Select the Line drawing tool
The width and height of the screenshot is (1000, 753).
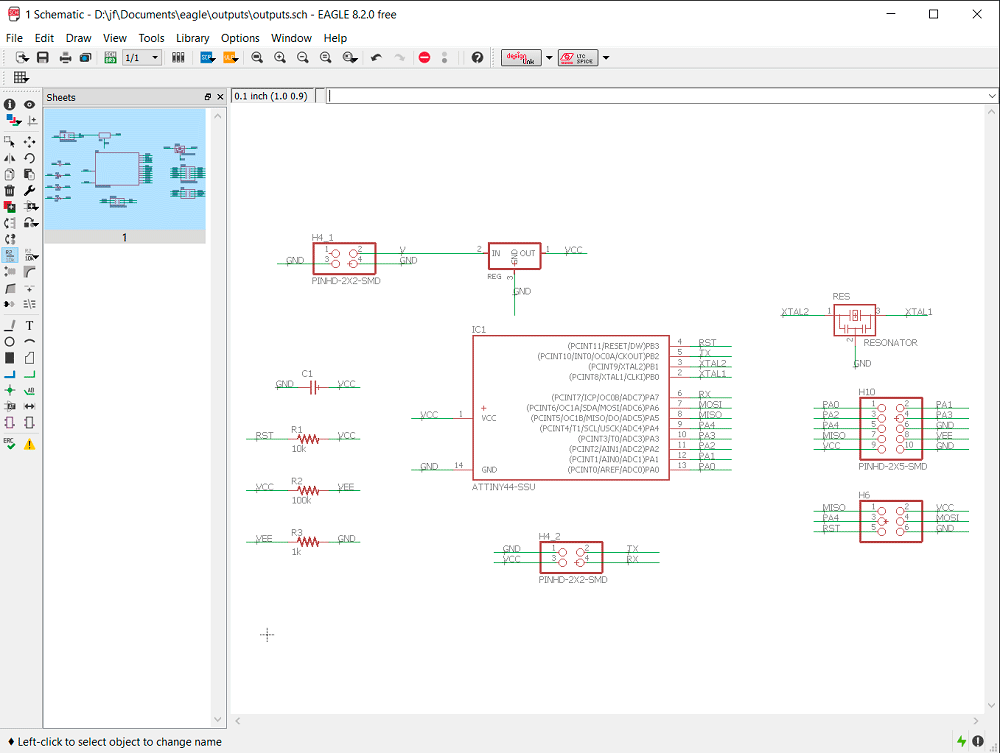coord(10,325)
